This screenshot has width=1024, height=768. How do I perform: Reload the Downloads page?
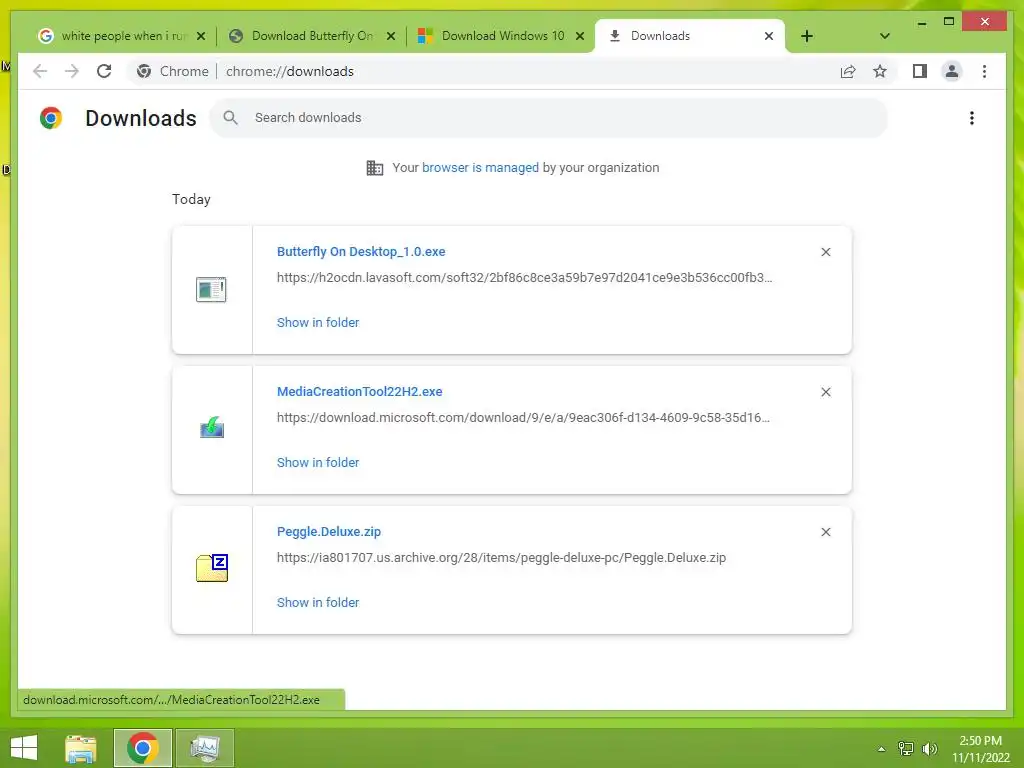click(x=104, y=71)
